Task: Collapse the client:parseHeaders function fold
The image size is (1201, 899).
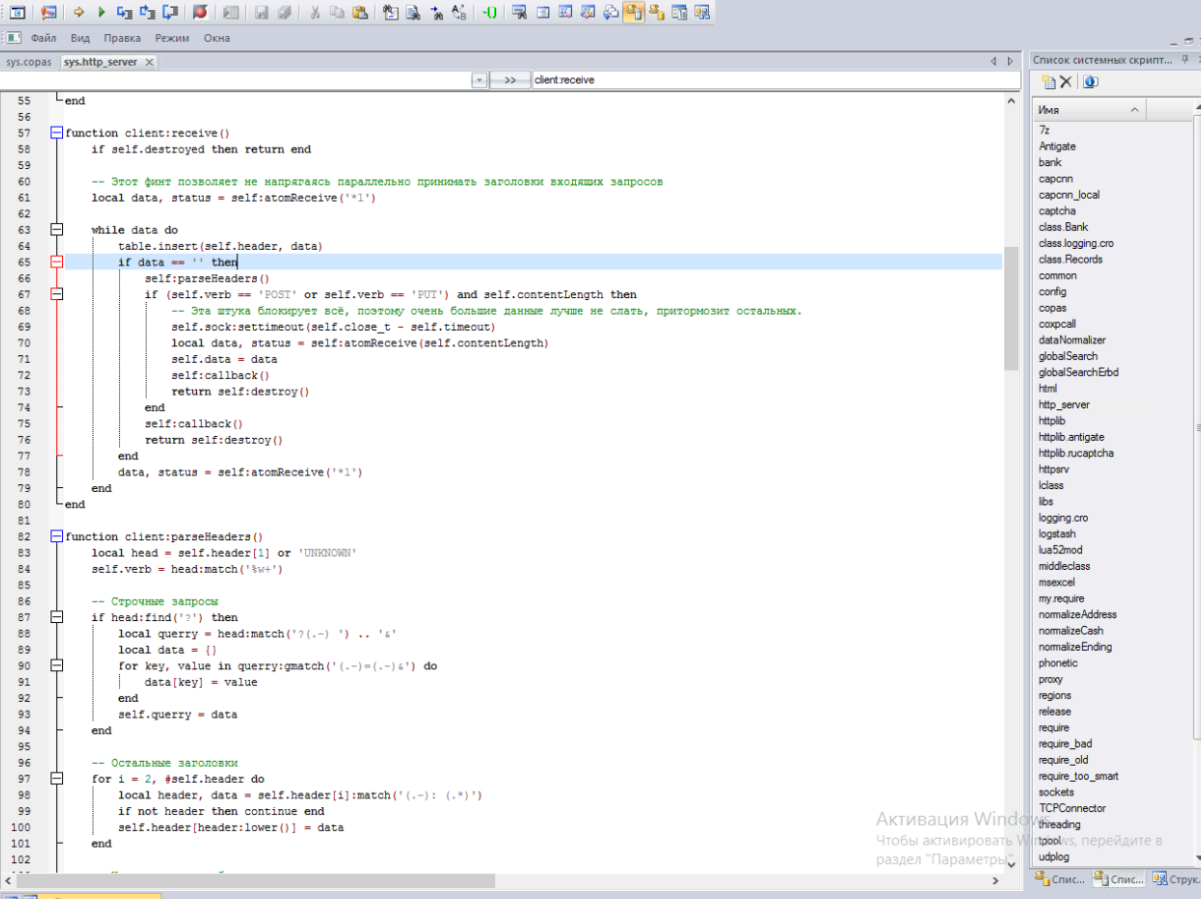Action: 57,537
